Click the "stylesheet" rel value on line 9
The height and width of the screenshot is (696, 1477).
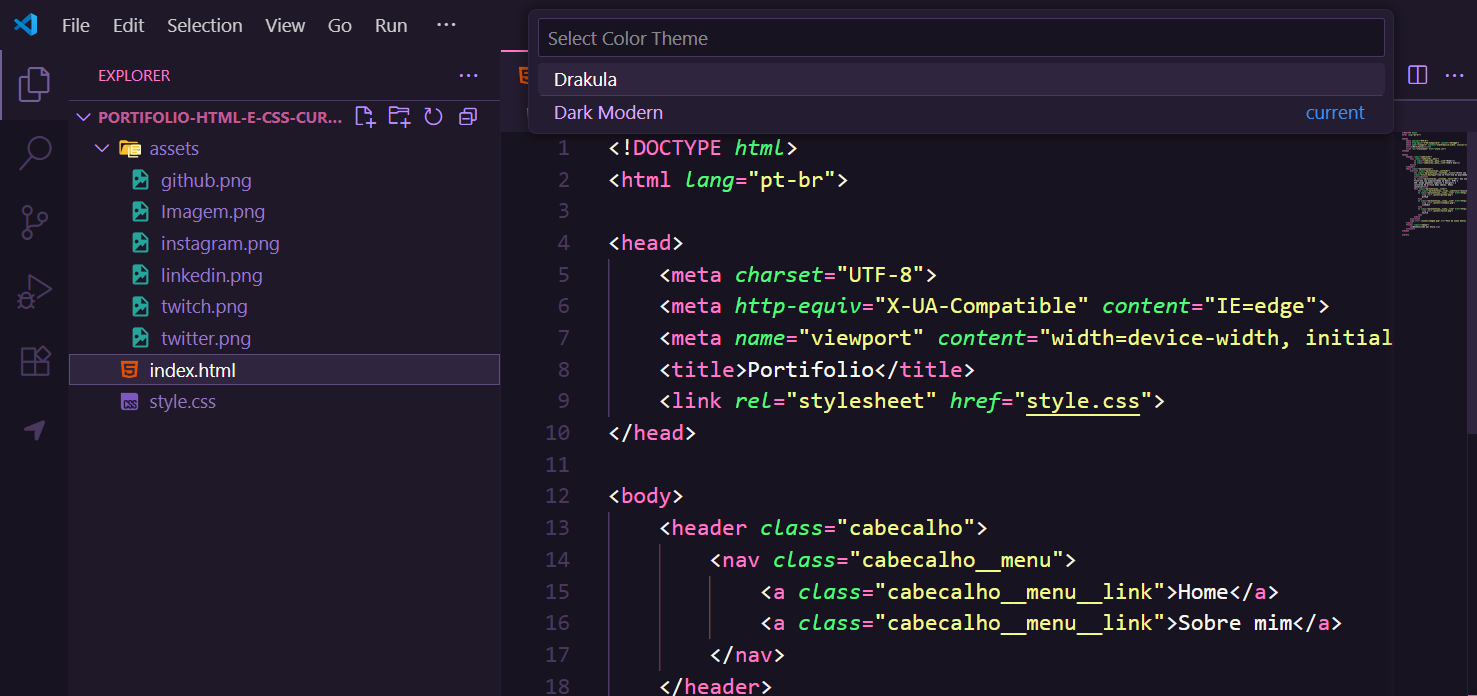click(x=861, y=401)
